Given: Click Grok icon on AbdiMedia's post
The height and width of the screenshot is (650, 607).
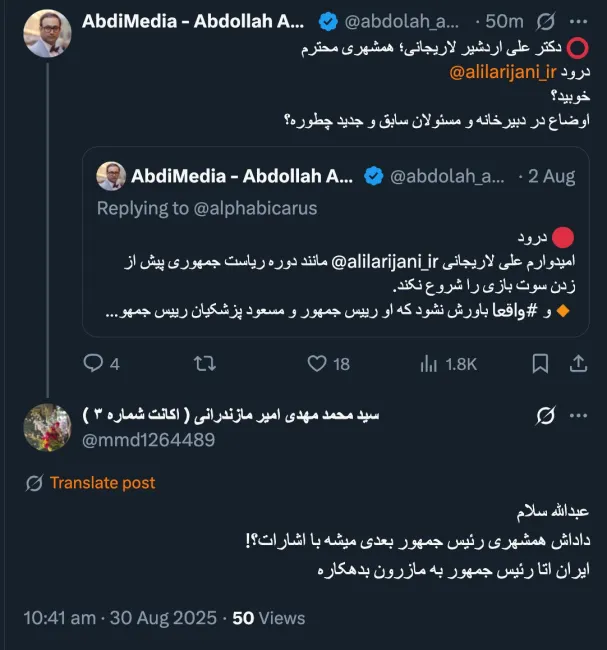Looking at the screenshot, I should click(546, 21).
